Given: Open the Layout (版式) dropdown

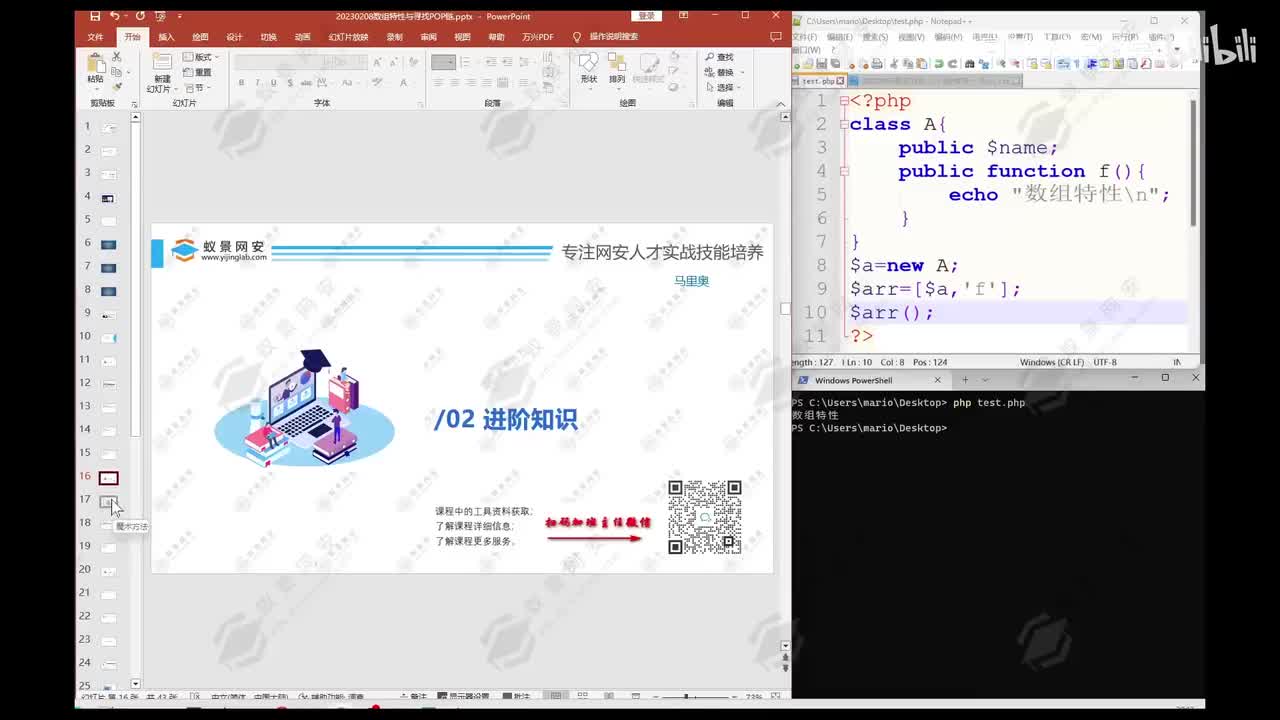Looking at the screenshot, I should pos(198,57).
